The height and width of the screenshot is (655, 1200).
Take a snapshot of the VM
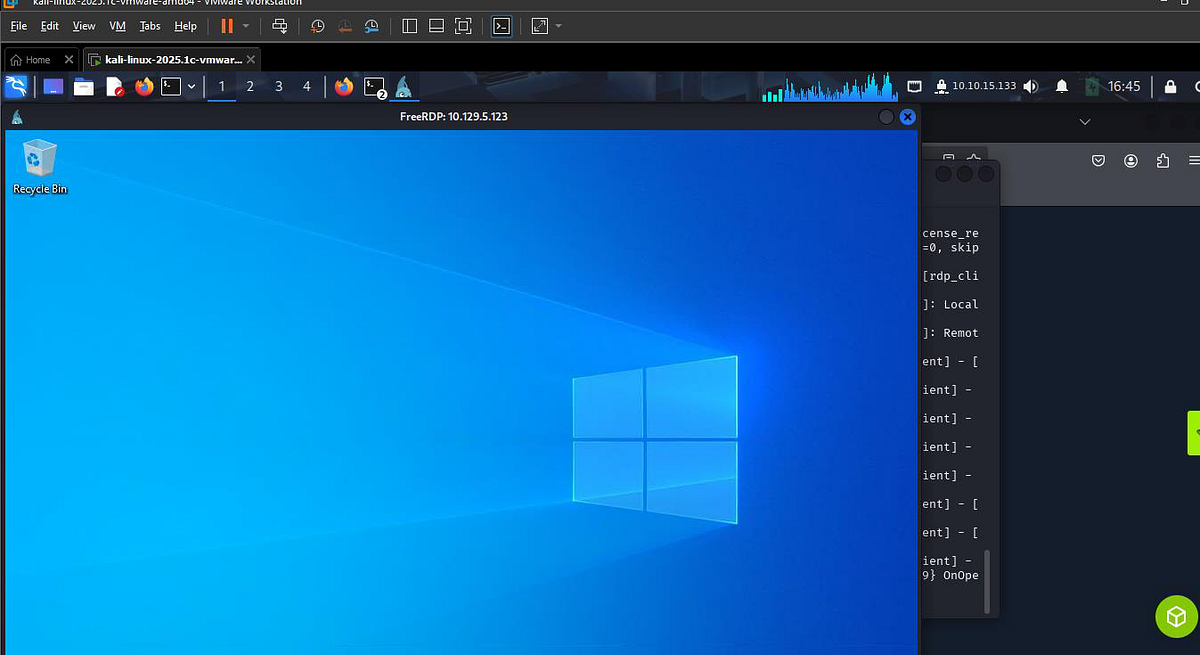pos(317,26)
